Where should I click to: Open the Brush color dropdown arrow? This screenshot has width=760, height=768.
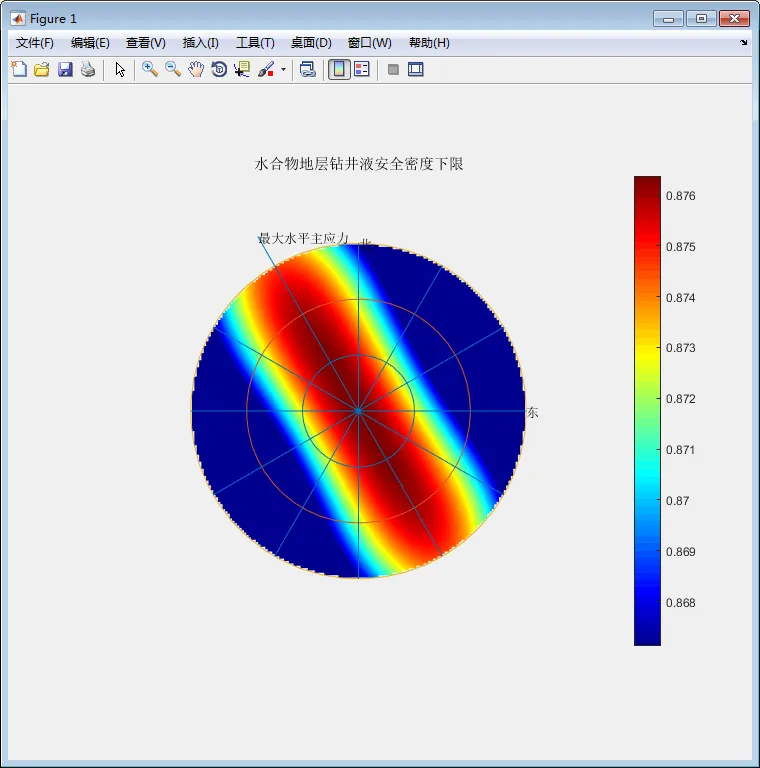pyautogui.click(x=283, y=70)
